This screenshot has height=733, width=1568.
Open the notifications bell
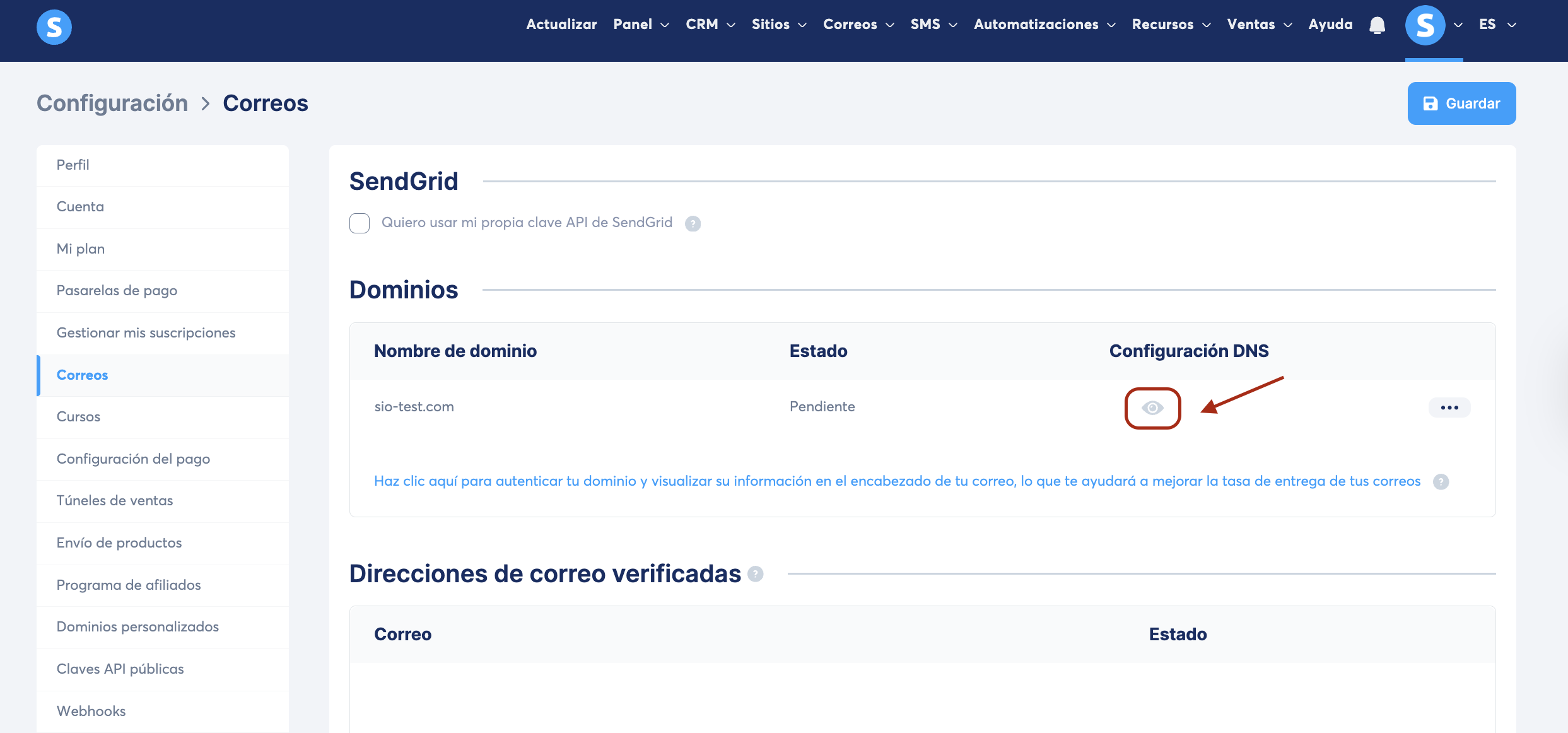pos(1378,25)
